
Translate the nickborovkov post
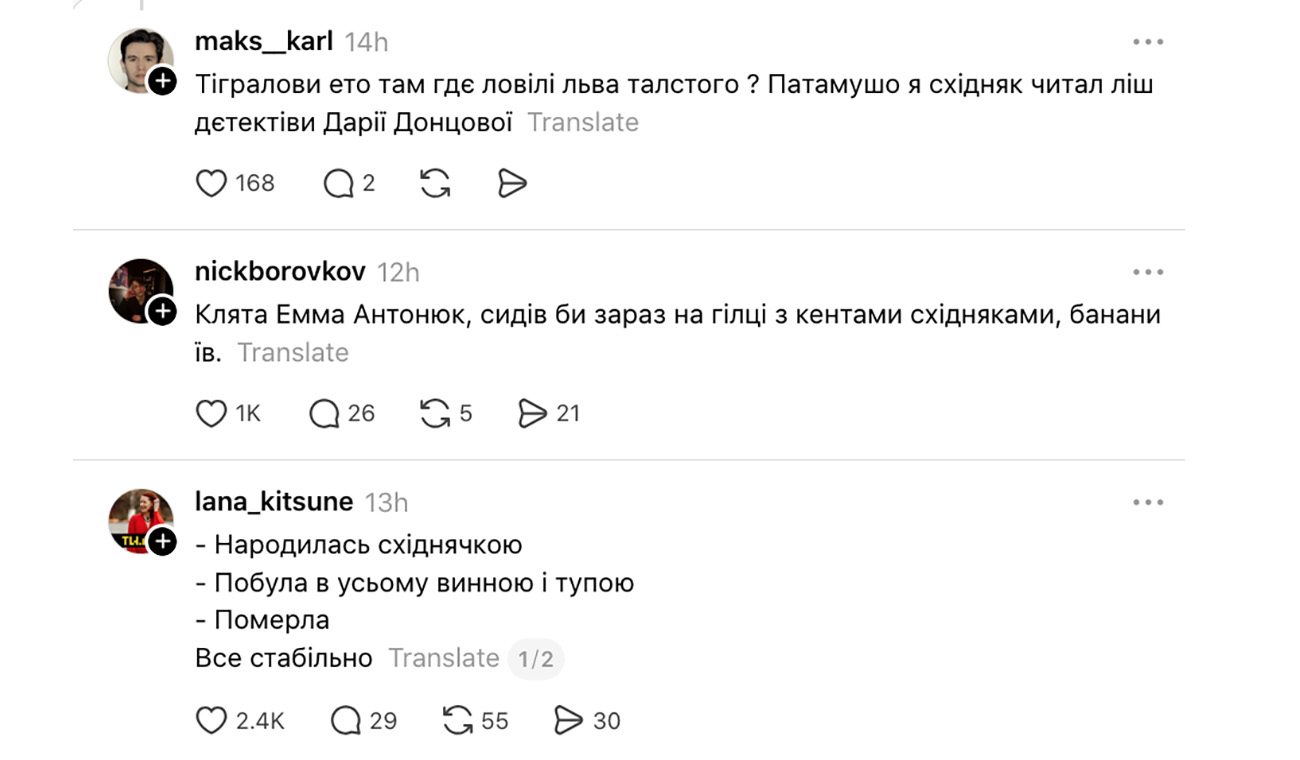point(293,353)
